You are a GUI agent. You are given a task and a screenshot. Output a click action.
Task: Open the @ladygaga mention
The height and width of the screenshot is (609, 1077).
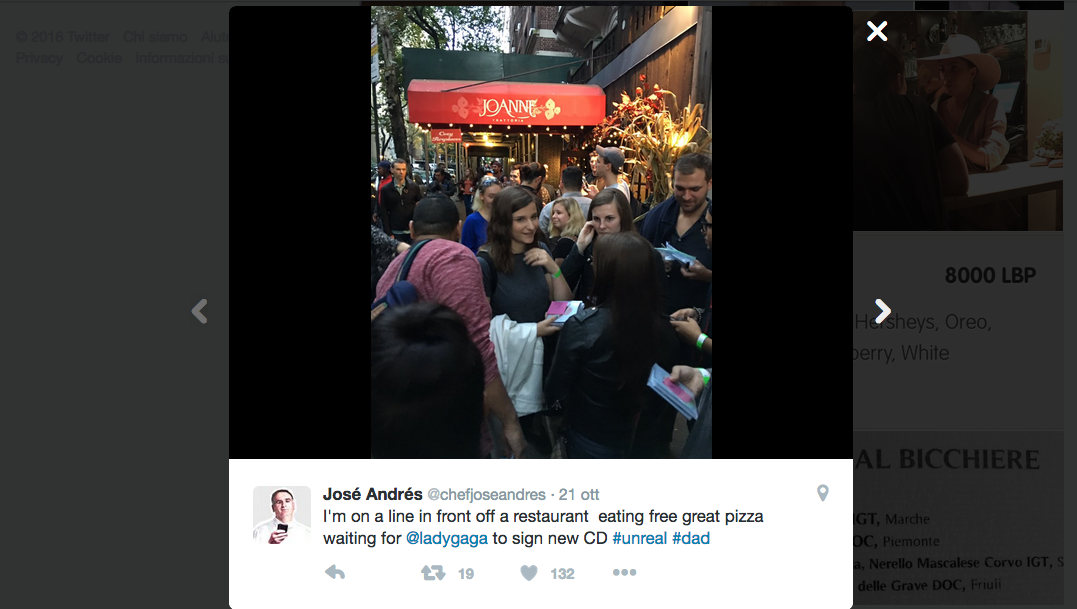[446, 538]
